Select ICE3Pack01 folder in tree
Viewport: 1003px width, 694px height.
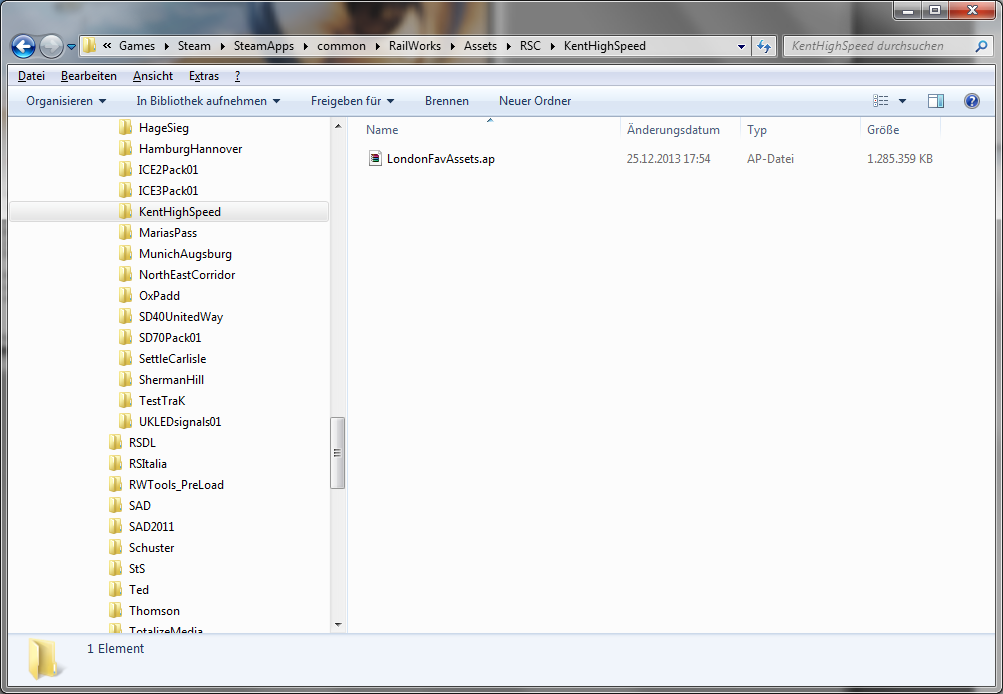coord(168,191)
